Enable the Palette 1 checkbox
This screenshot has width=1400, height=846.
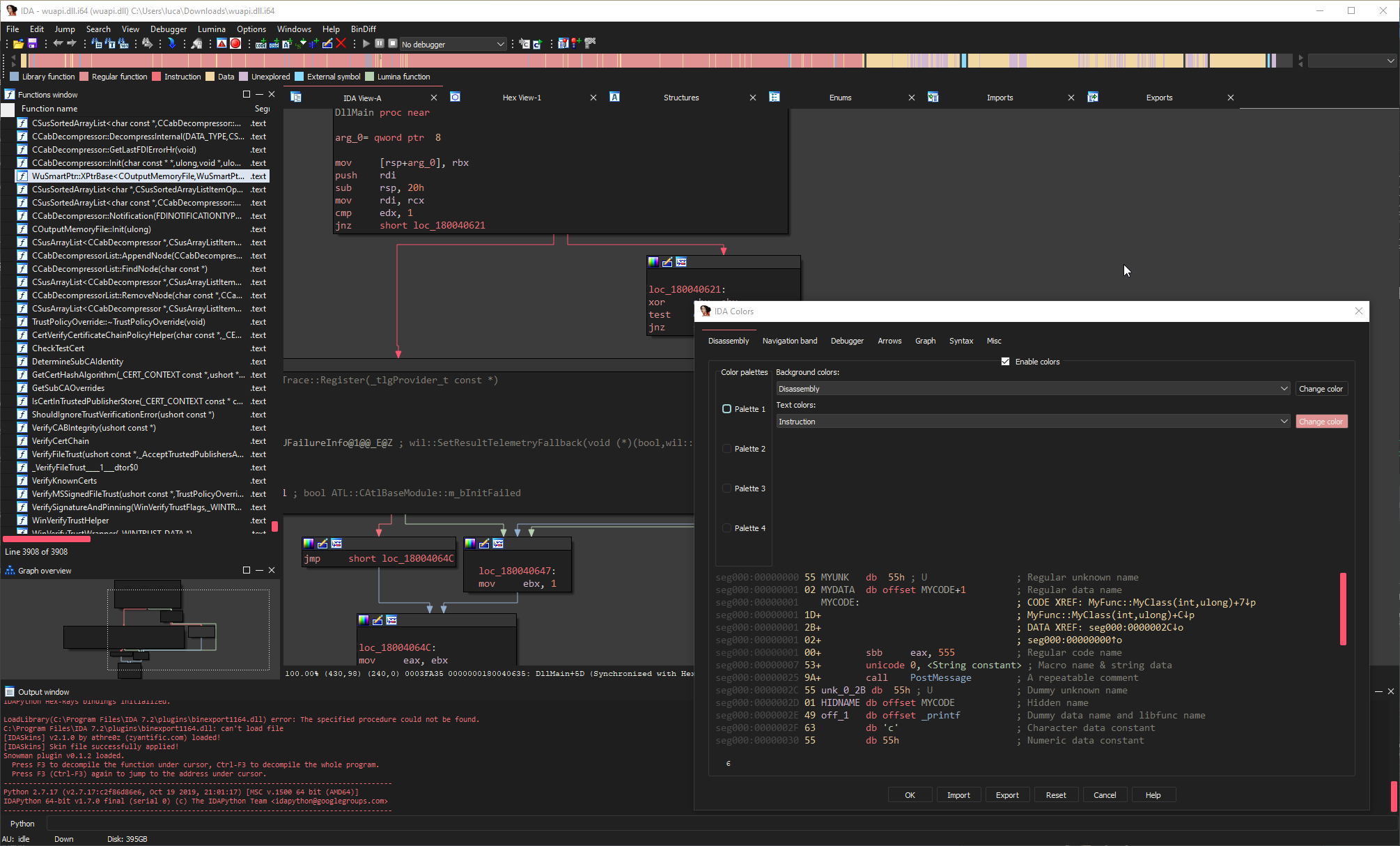click(x=726, y=409)
